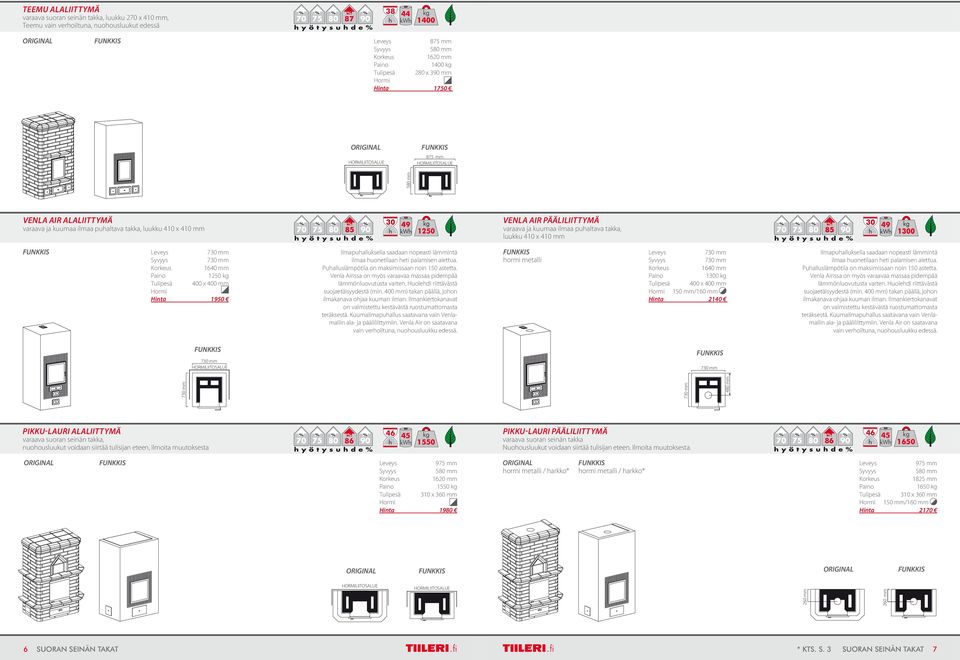
Task: Open the Teemu Original floor plan diagram
Action: pos(366,178)
